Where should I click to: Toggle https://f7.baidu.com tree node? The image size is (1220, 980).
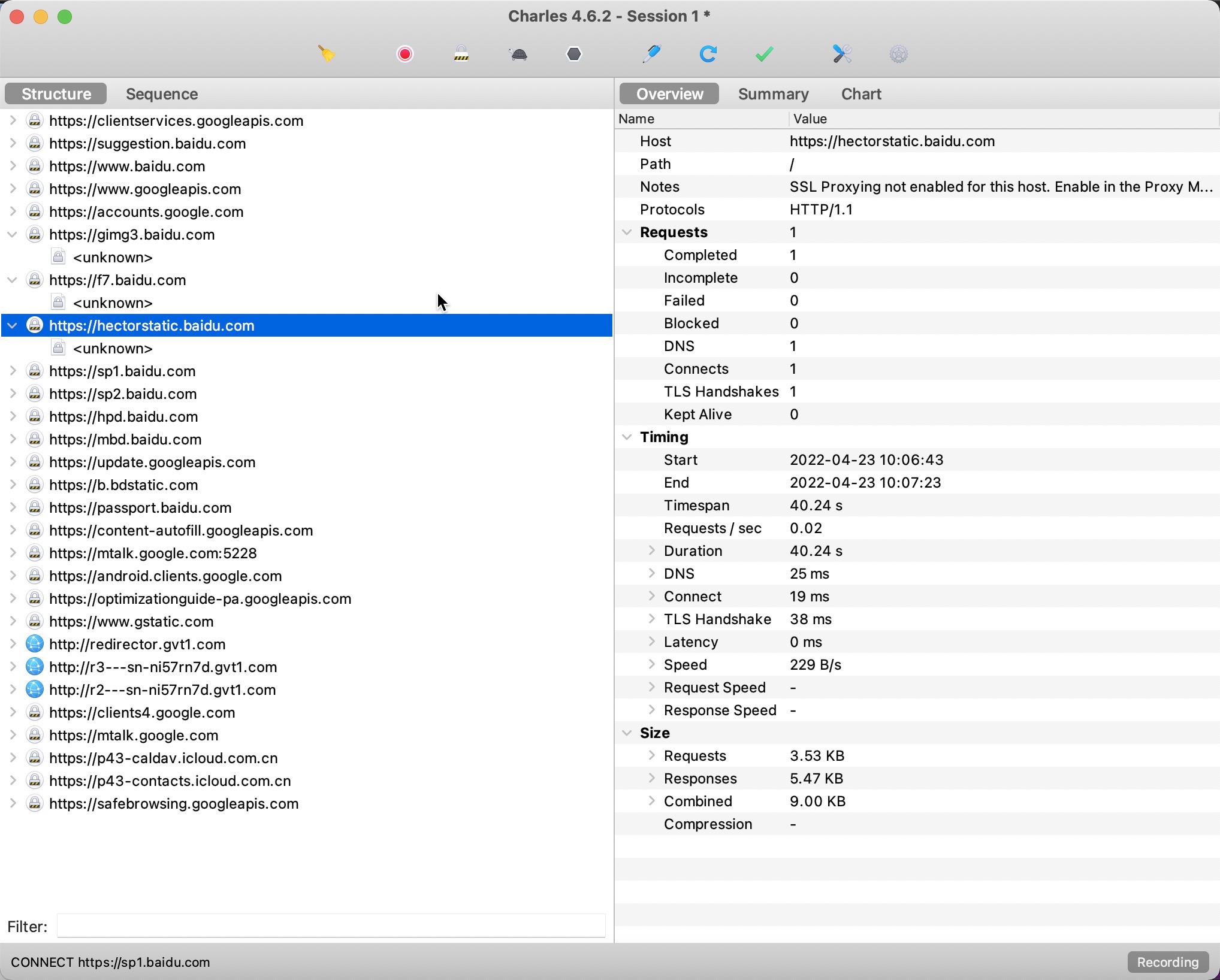(x=10, y=280)
